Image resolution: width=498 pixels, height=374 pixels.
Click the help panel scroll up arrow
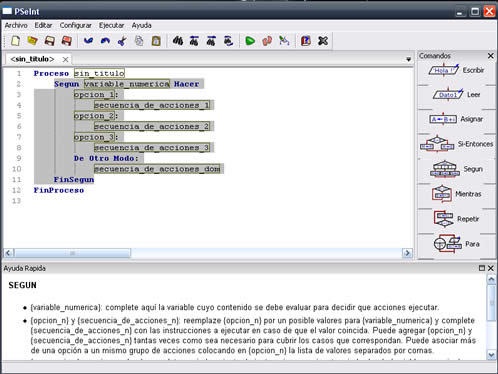pos(491,279)
